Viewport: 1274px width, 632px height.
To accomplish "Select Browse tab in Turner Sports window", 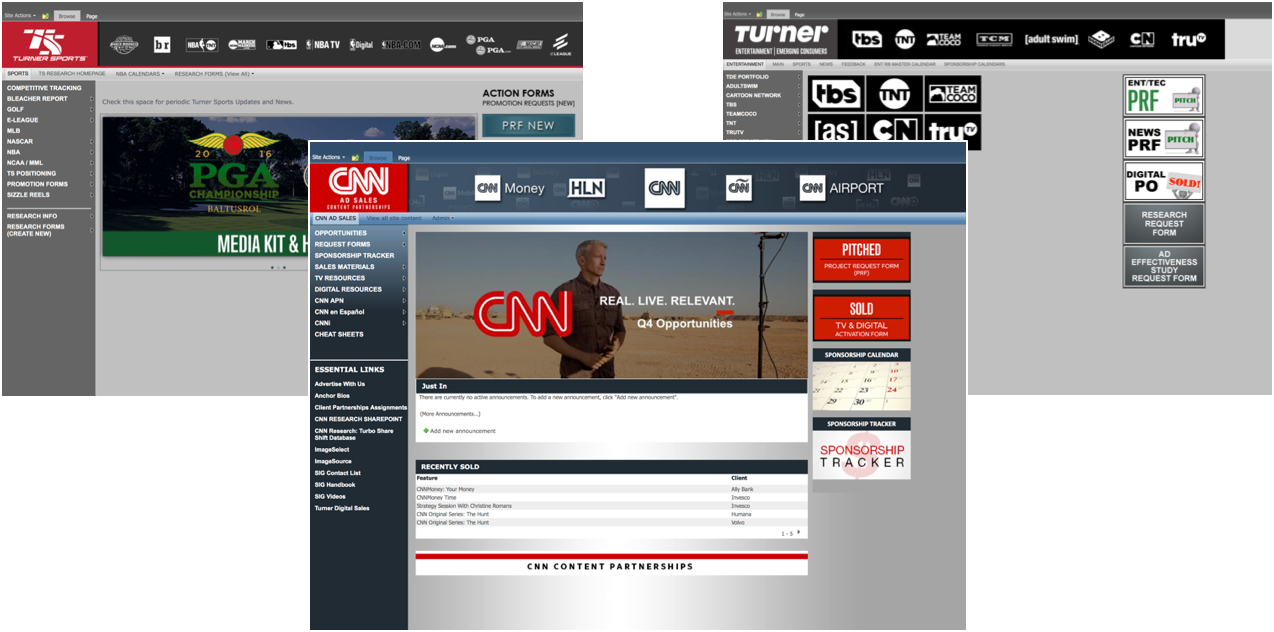I will pos(66,16).
